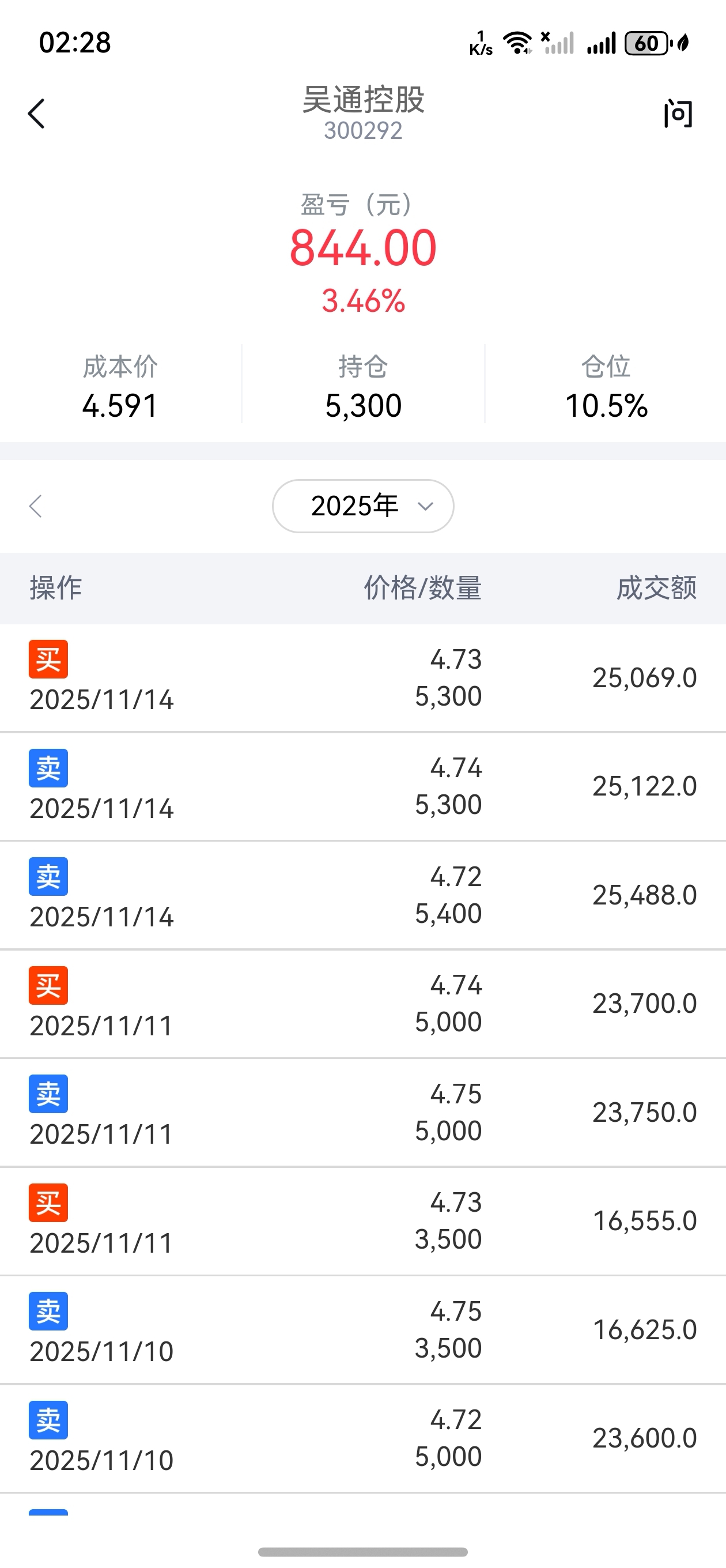The width and height of the screenshot is (726, 1568).
Task: Tap the 成本价 4.591 cost figure
Action: (120, 405)
